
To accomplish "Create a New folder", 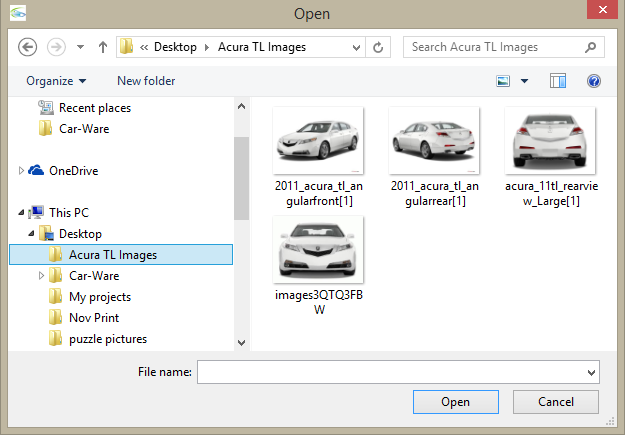I will [x=146, y=81].
